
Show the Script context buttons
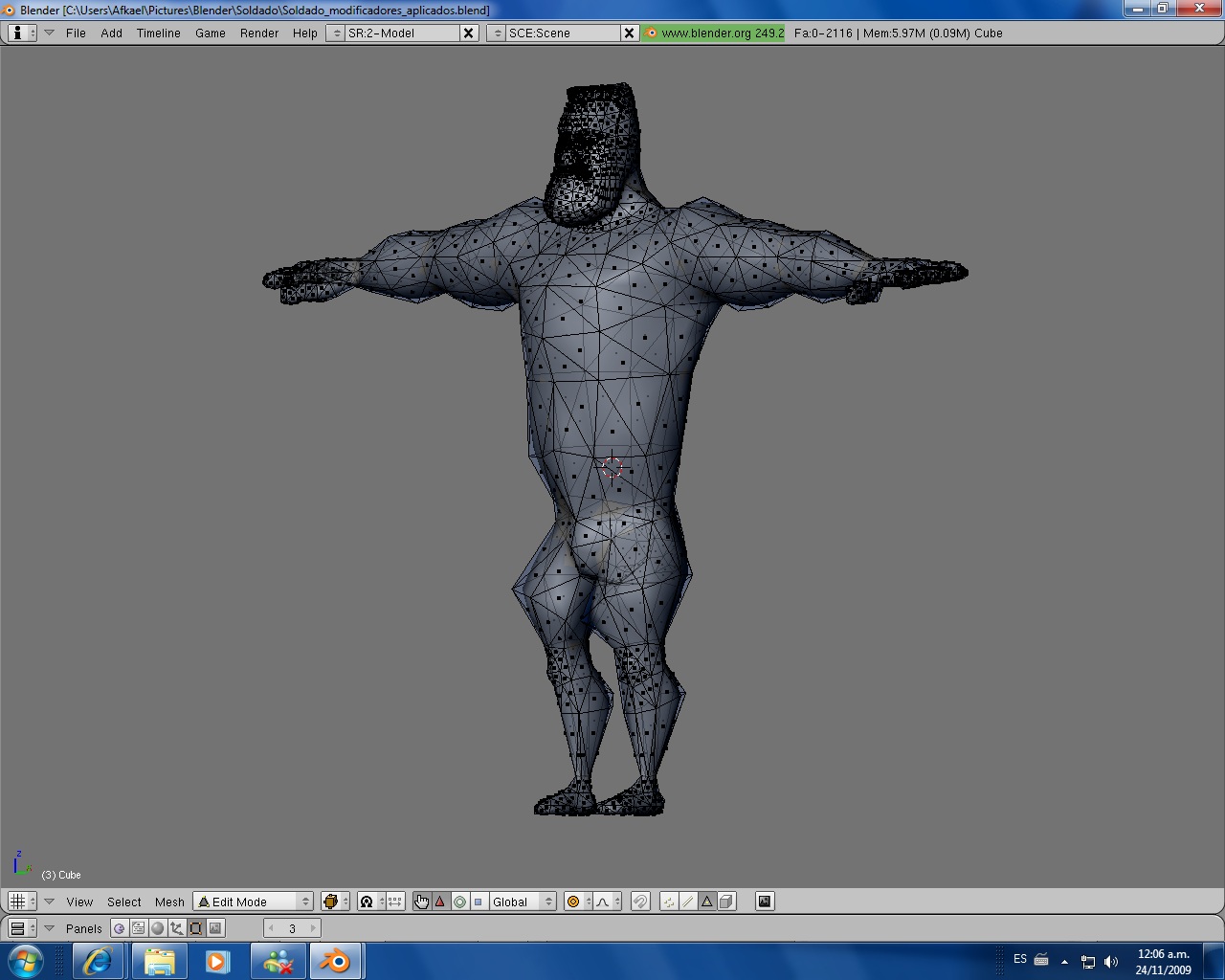point(139,928)
